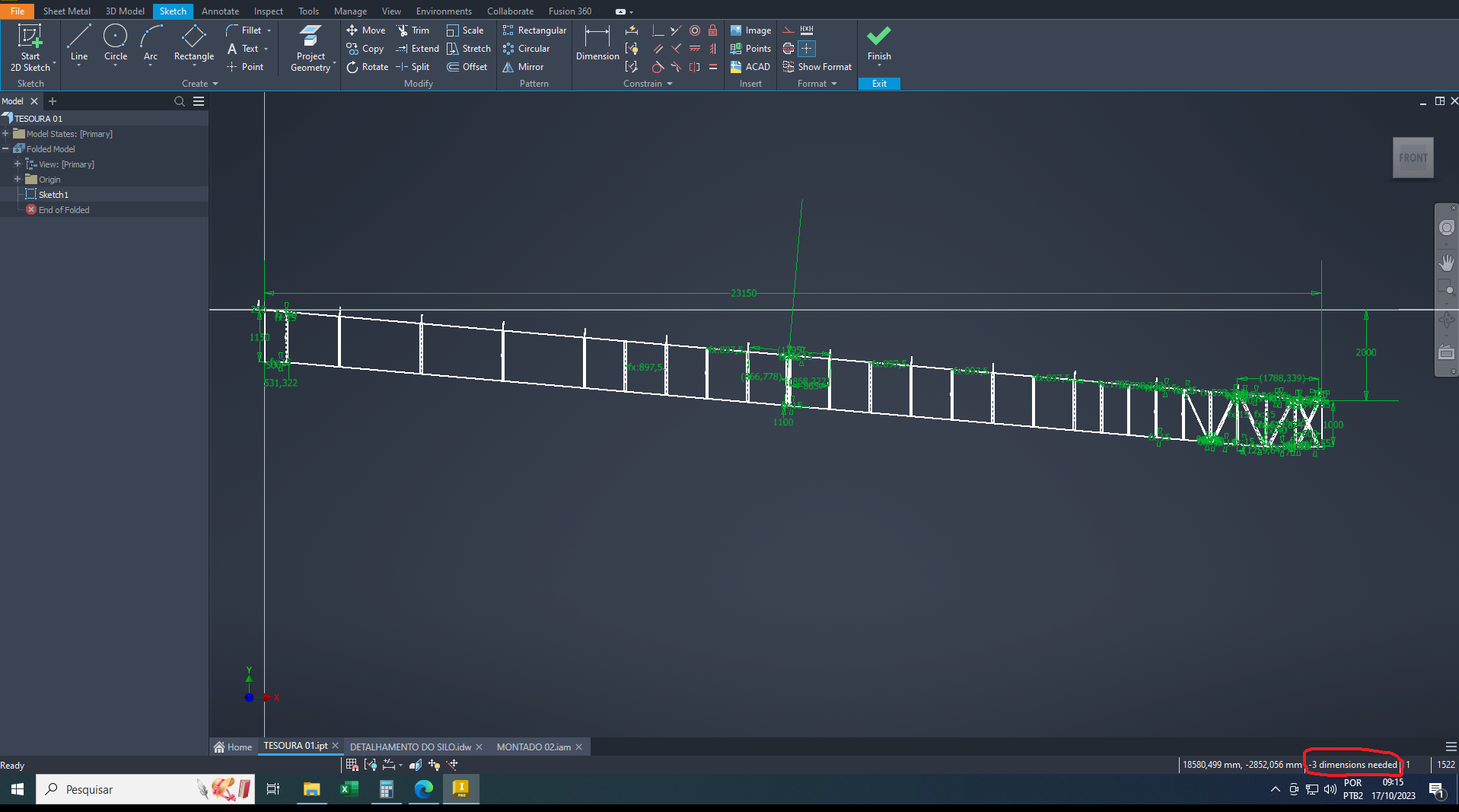
Task: Open the DETALHAMENTO DO SILO.idw document tab
Action: pos(411,747)
